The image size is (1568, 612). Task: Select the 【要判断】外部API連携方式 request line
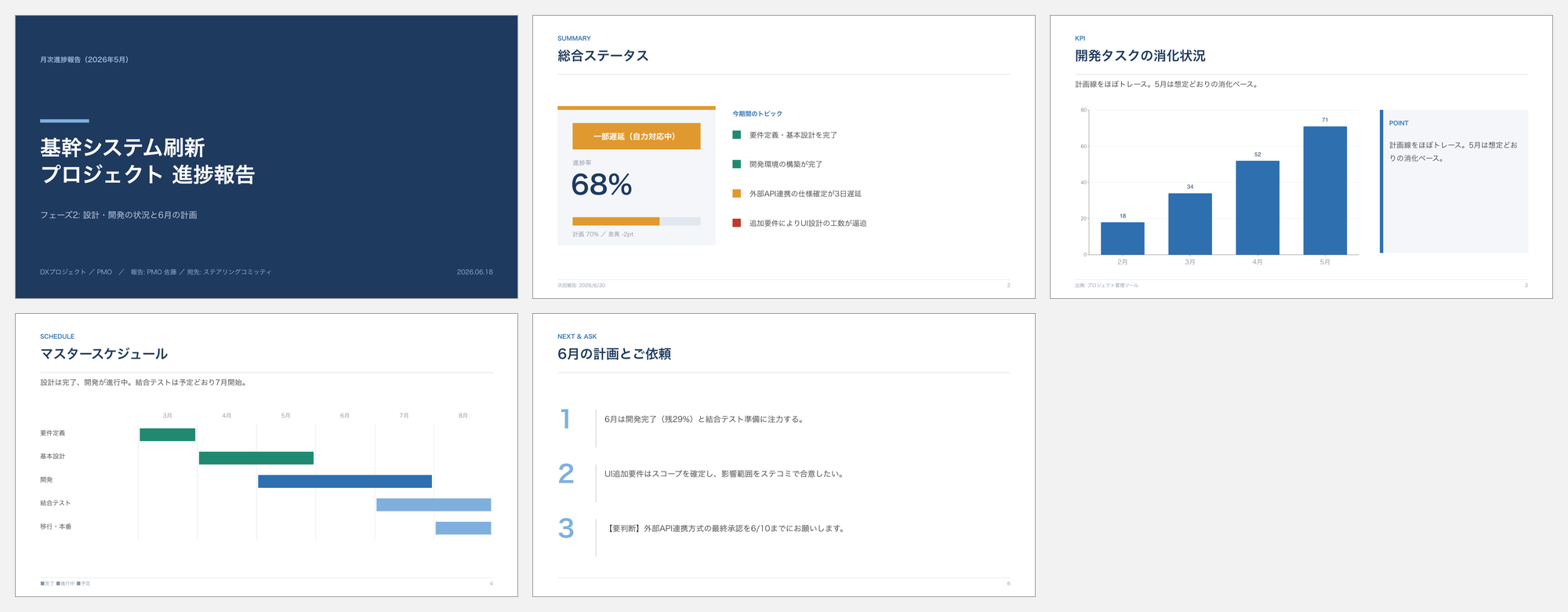pos(726,528)
